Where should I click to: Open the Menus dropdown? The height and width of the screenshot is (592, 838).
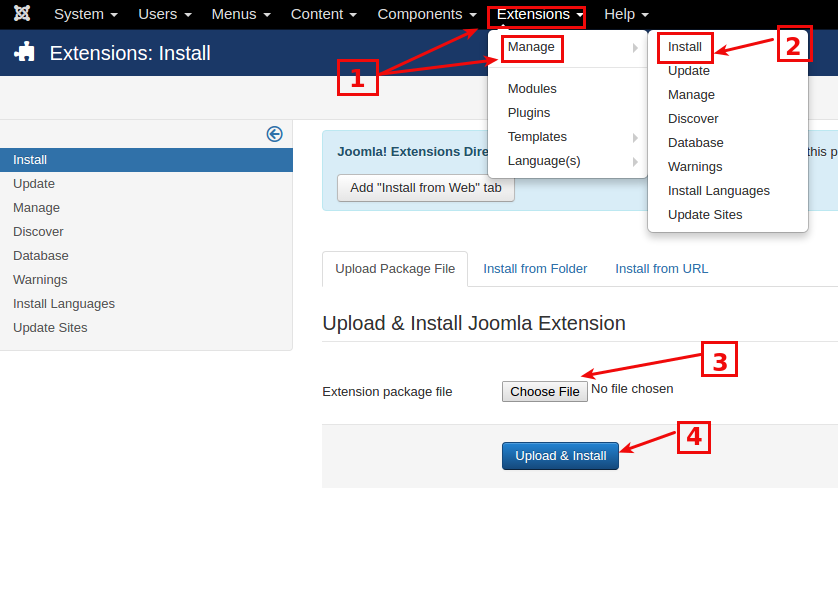[241, 14]
